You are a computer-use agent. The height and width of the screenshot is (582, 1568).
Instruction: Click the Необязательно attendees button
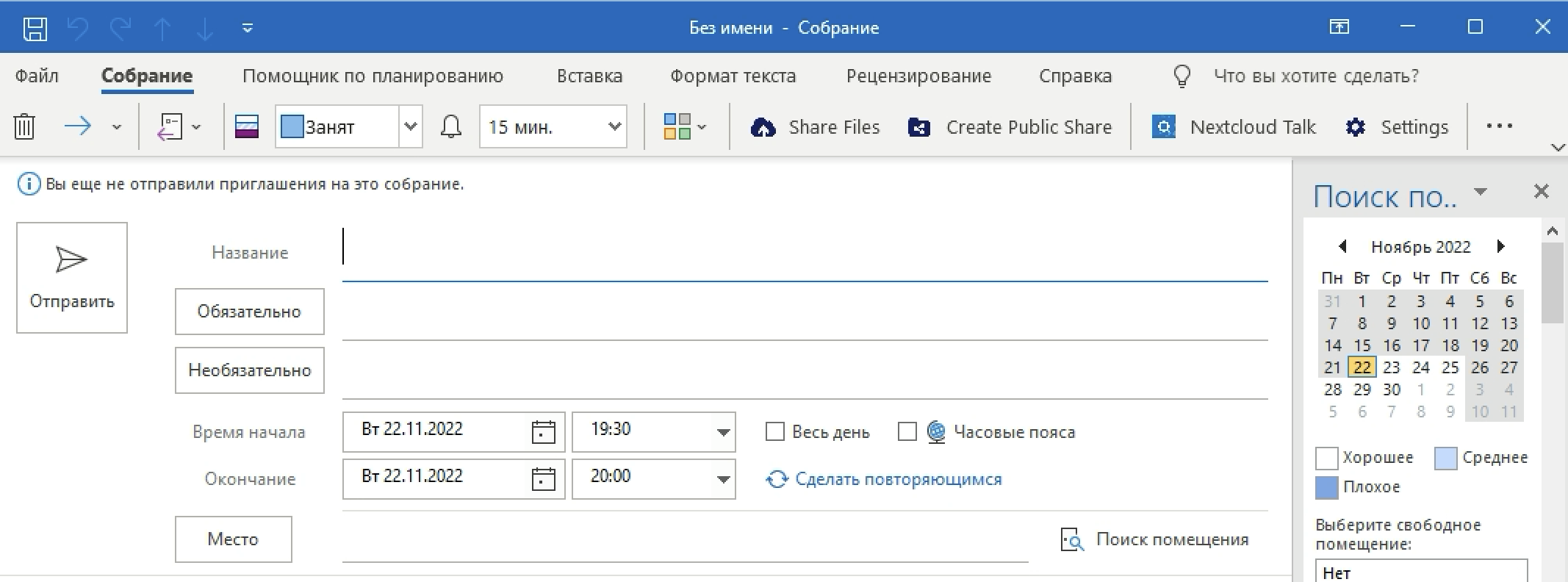[x=249, y=370]
